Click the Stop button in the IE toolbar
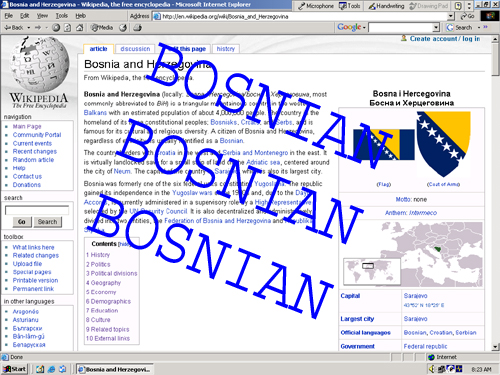 coord(56,28)
